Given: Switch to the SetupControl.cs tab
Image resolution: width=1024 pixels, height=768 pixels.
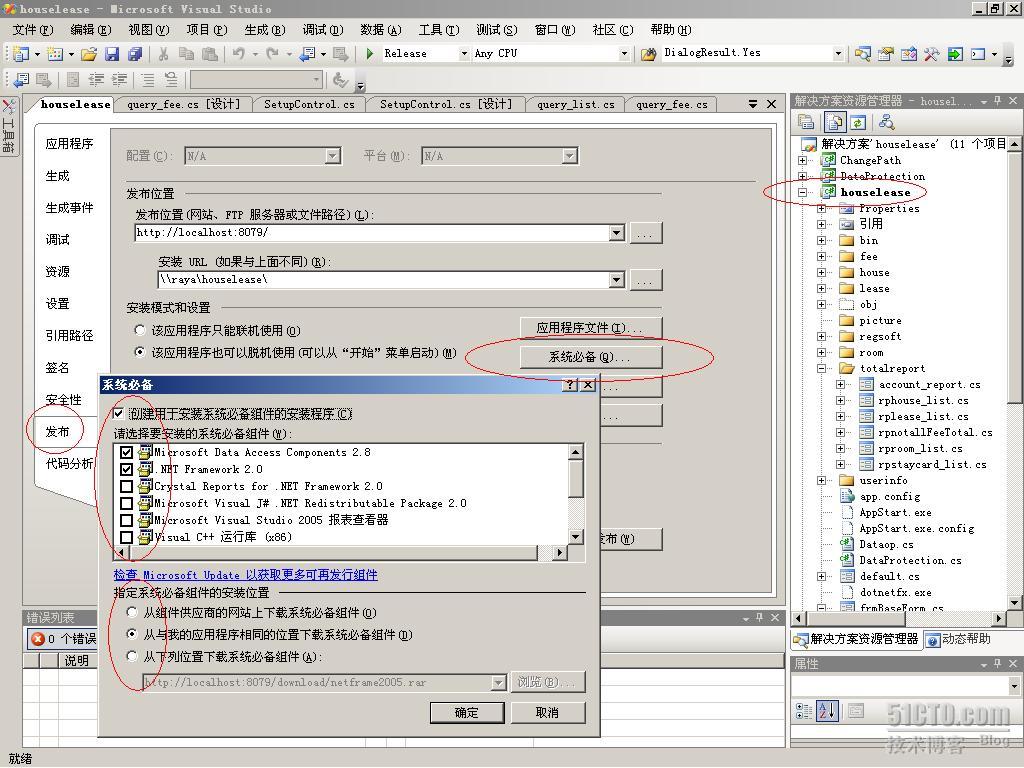Looking at the screenshot, I should tap(309, 104).
